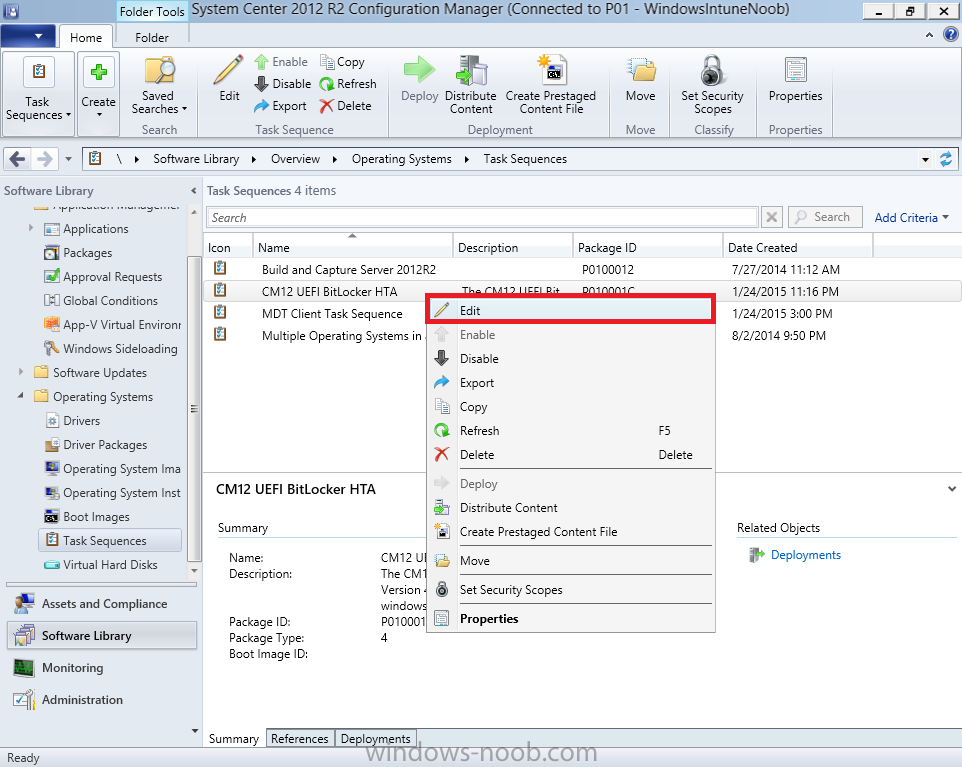962x767 pixels.
Task: Click Distribute Content in ribbon
Action: (x=471, y=86)
